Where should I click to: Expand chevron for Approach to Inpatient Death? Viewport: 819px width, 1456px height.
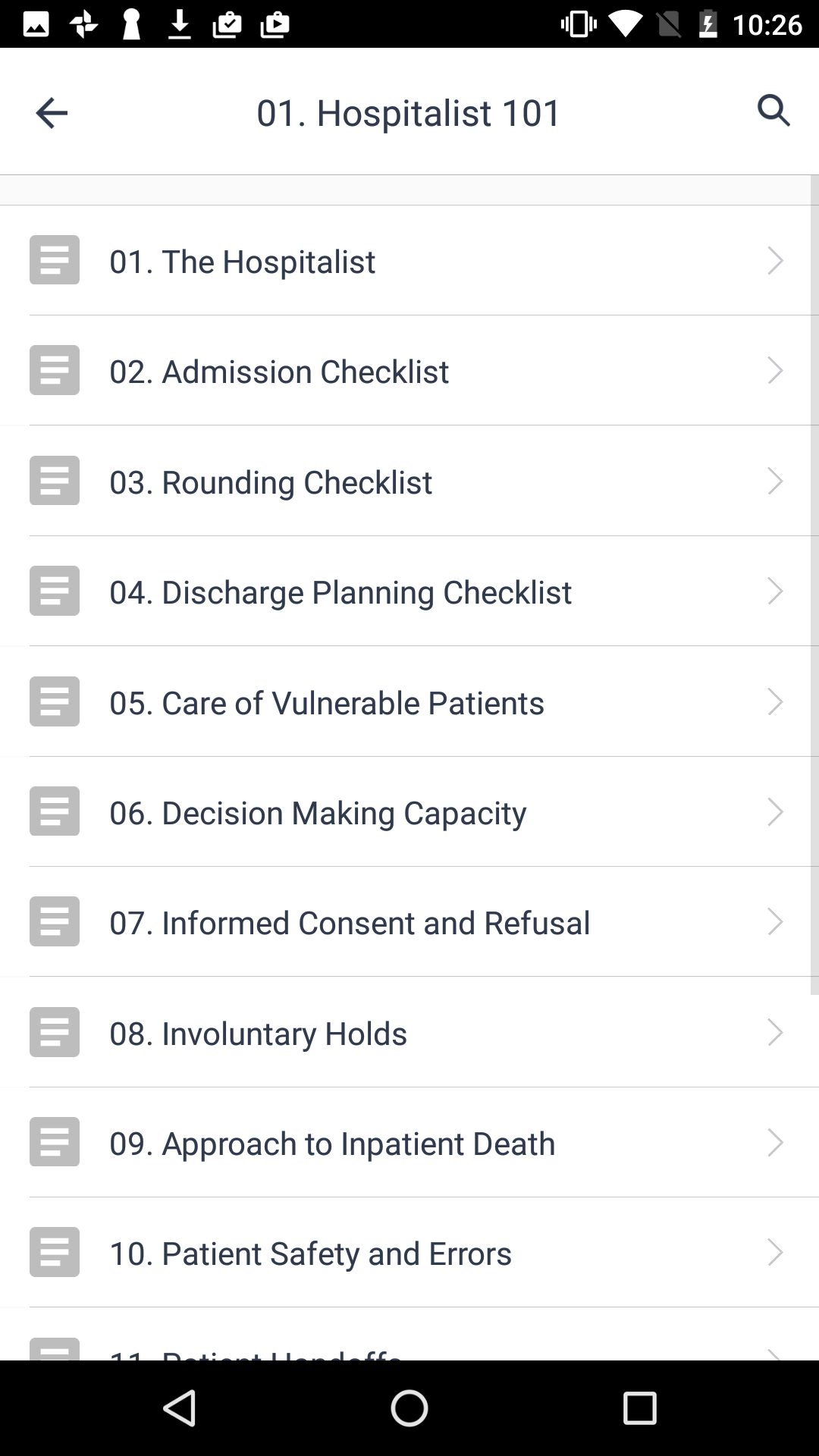click(775, 1143)
